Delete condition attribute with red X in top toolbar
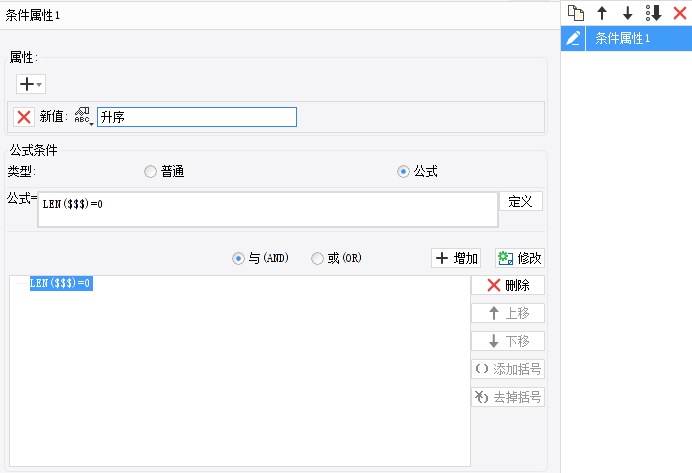The width and height of the screenshot is (692, 473). 680,13
